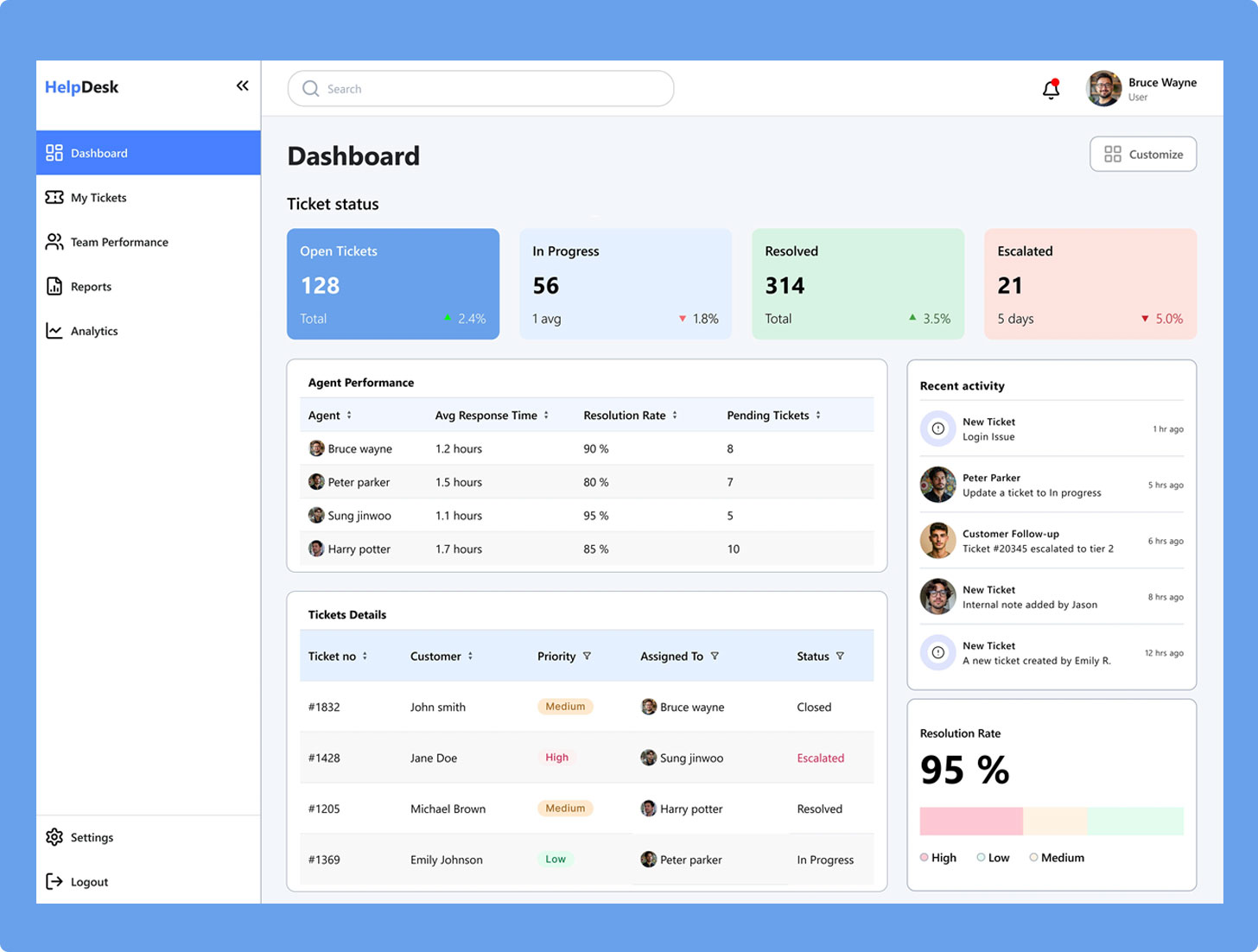The width and height of the screenshot is (1258, 952).
Task: Click the search magnifier icon
Action: coord(310,88)
